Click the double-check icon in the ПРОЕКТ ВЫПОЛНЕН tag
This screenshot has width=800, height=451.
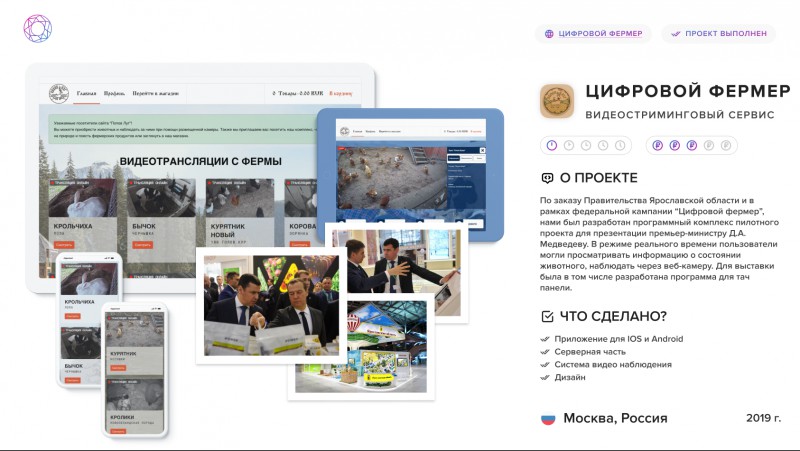click(x=676, y=34)
